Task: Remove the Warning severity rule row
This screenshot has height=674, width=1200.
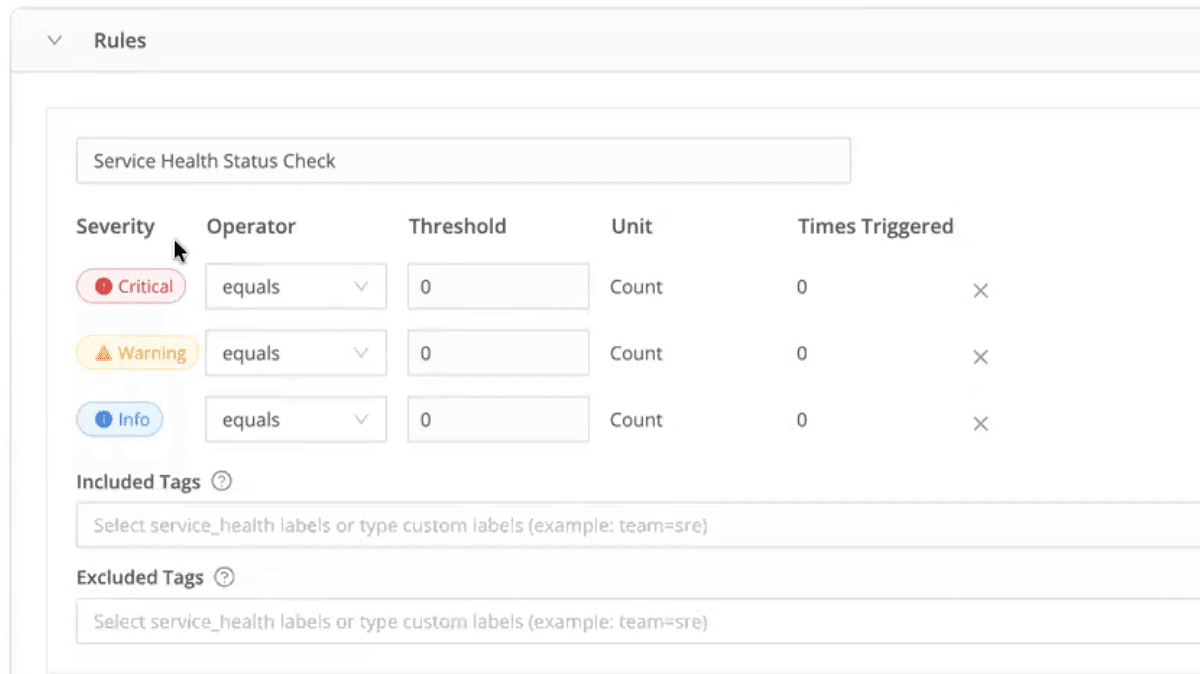Action: coord(981,357)
